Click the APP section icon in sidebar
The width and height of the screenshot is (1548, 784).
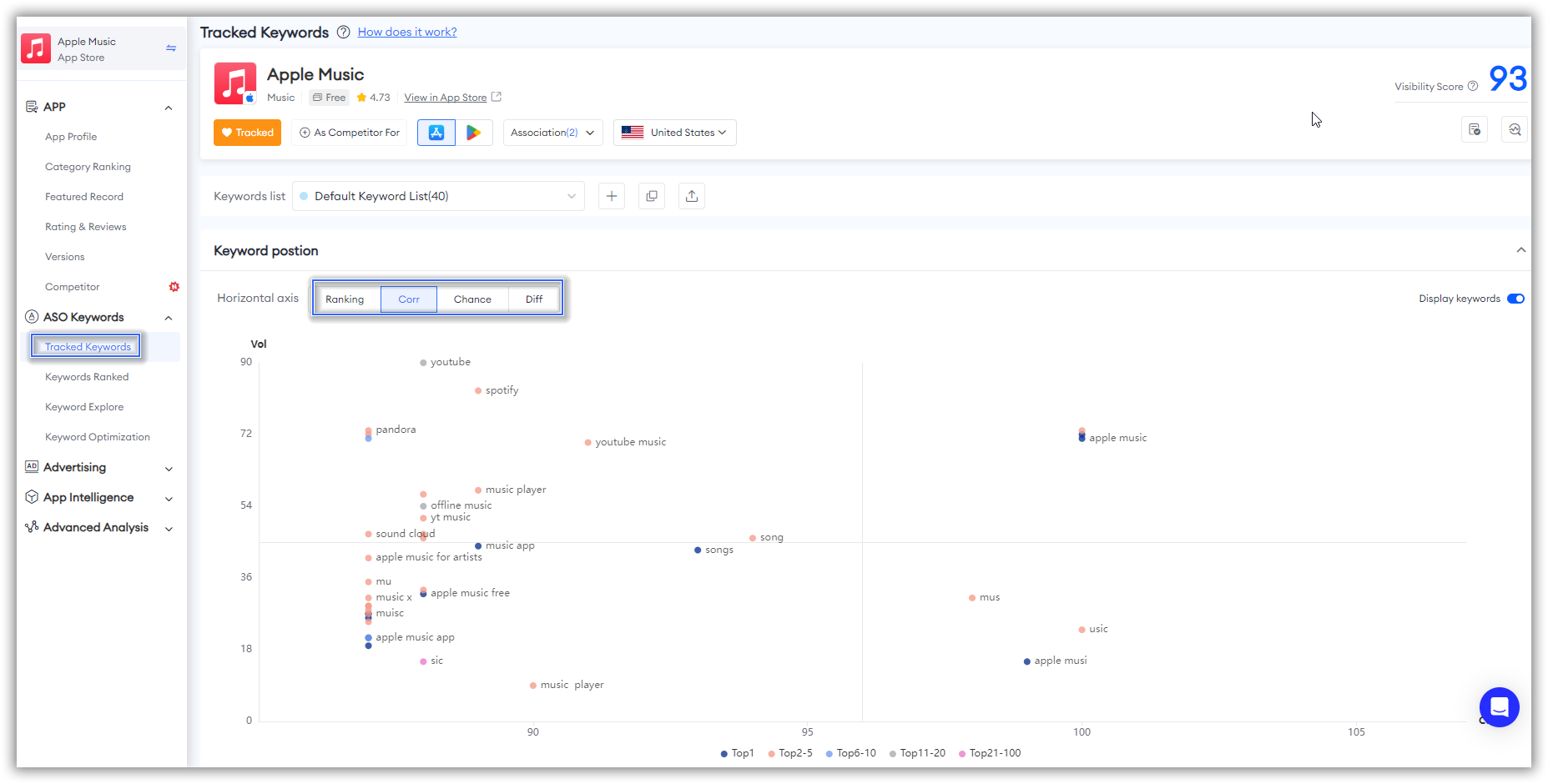(x=32, y=107)
